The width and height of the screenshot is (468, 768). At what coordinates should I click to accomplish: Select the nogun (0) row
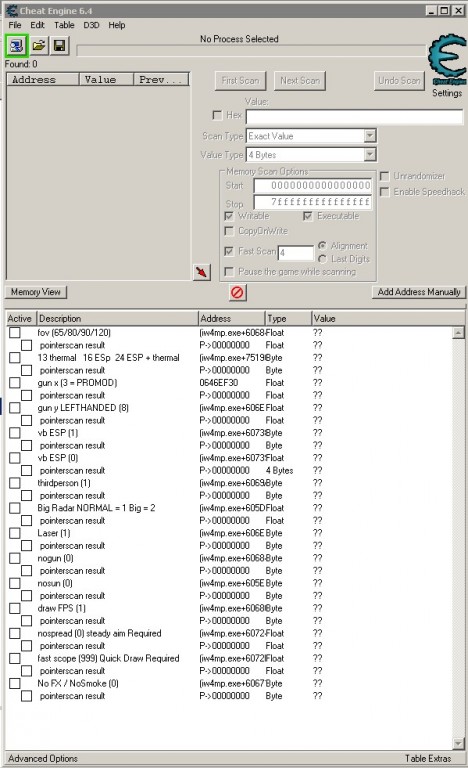point(230,558)
